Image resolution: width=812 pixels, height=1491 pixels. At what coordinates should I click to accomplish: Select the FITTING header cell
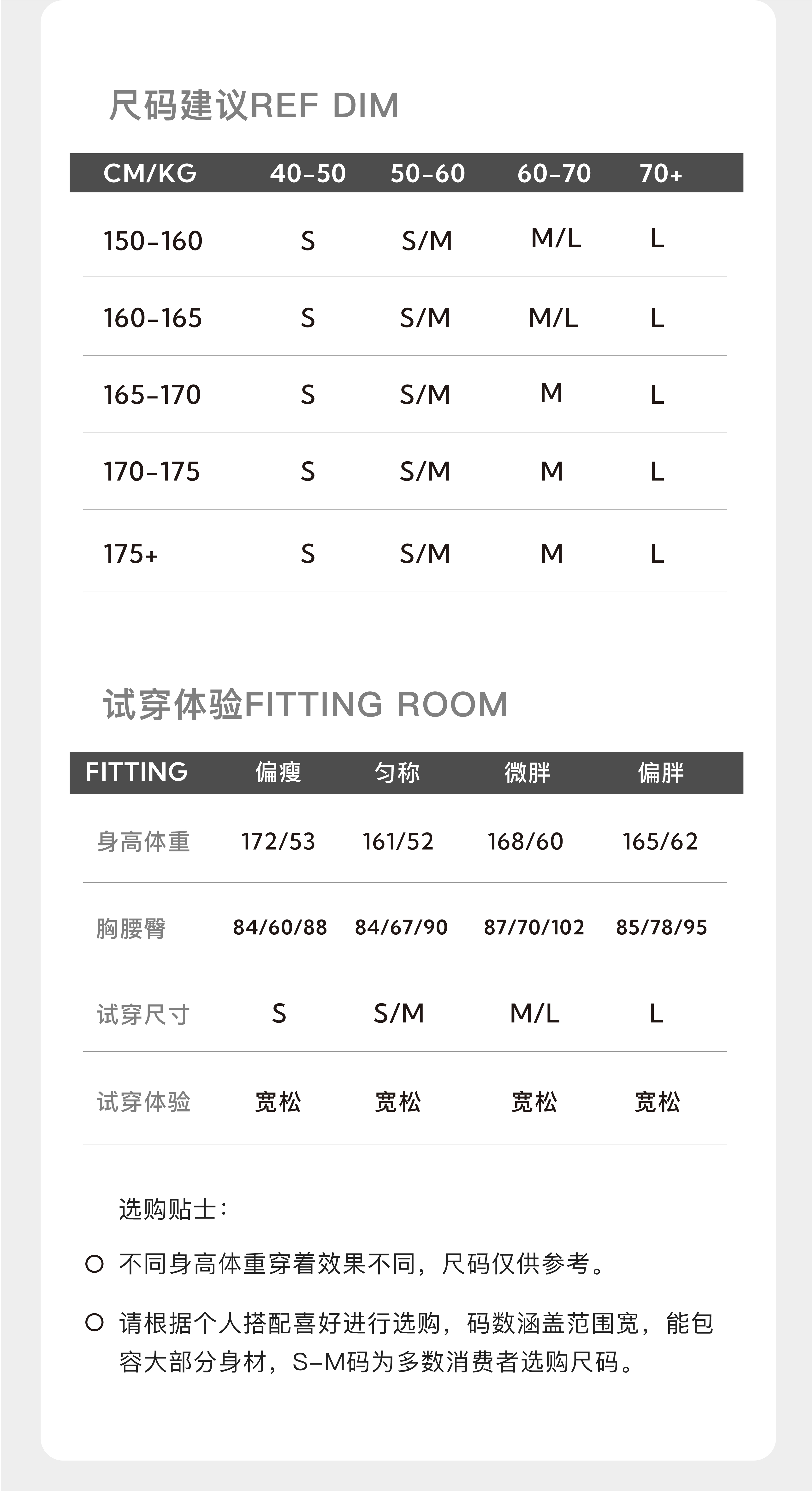pos(136,772)
